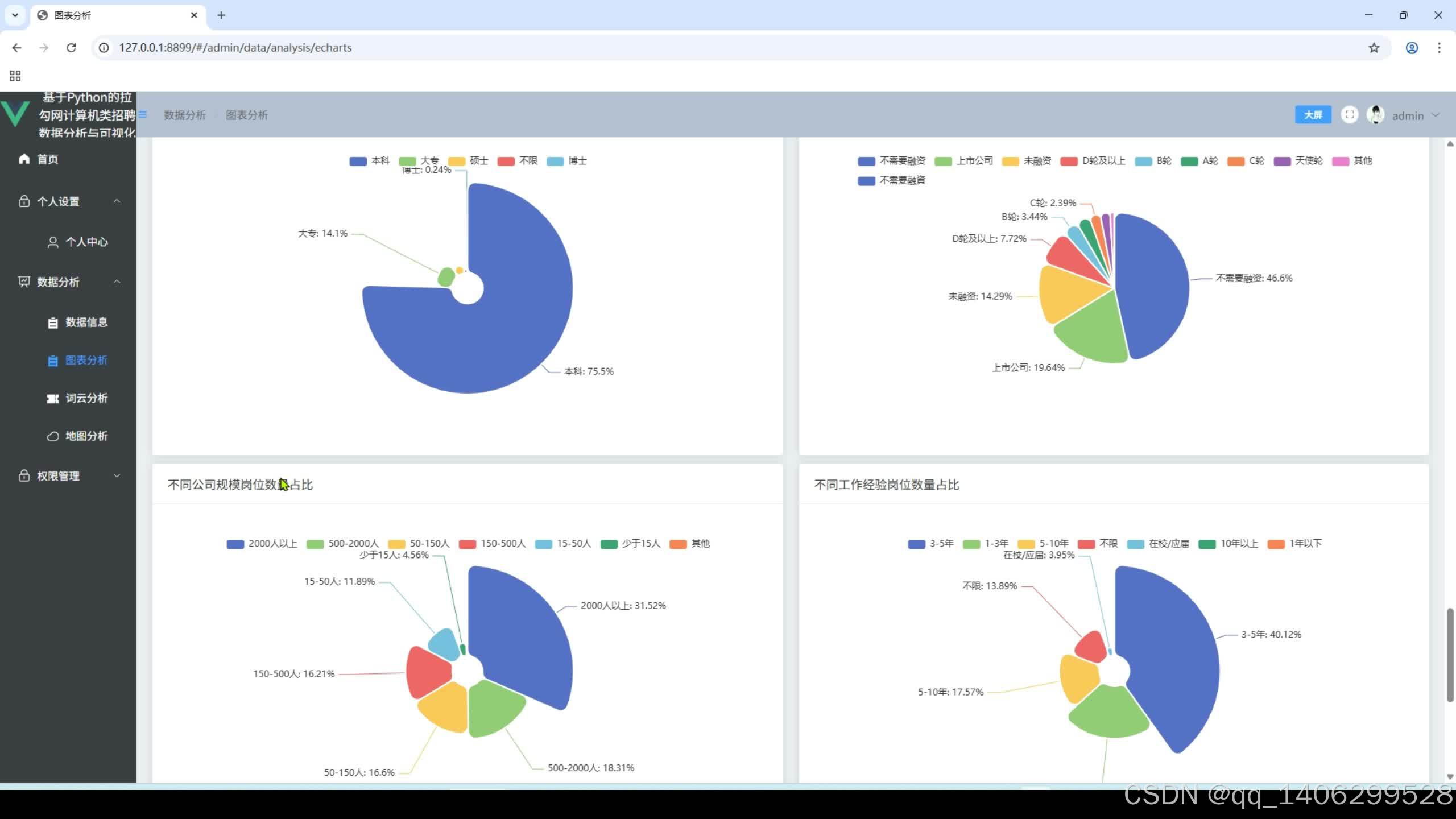This screenshot has width=1456, height=819.
Task: Reload the page in the browser
Action: tap(71, 48)
